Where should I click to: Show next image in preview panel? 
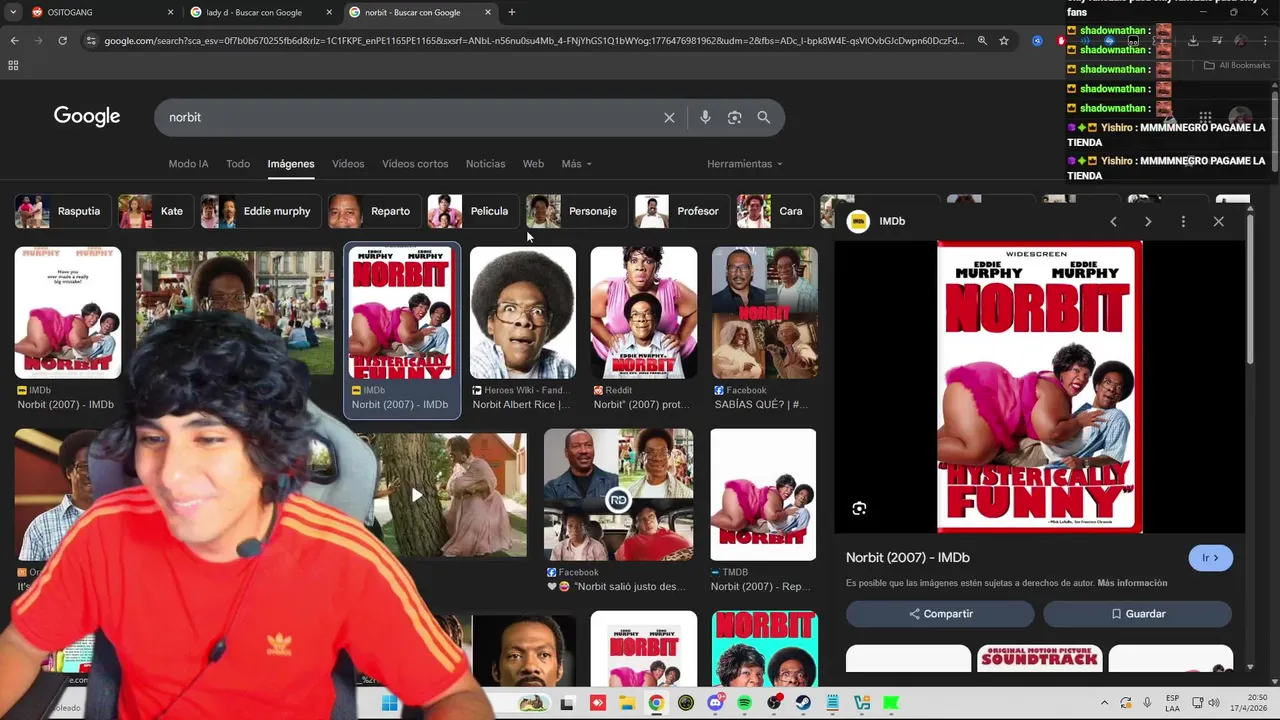pyautogui.click(x=1148, y=221)
